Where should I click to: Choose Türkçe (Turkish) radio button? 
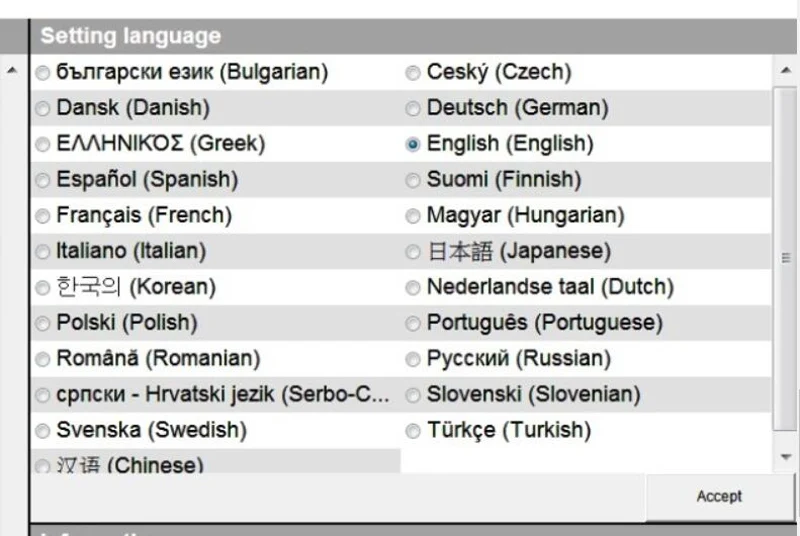(413, 431)
